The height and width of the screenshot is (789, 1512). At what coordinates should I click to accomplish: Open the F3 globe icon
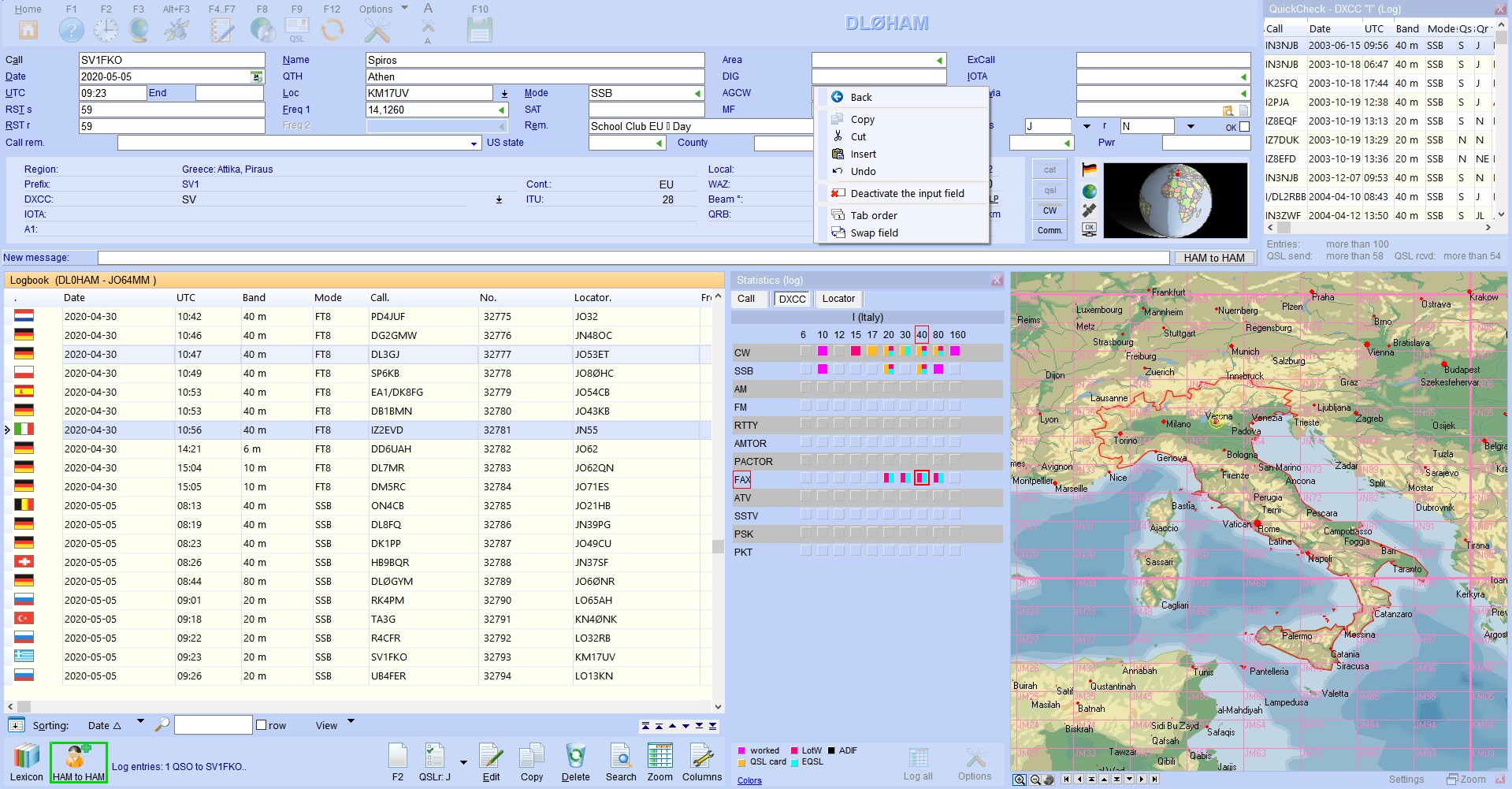pos(139,30)
